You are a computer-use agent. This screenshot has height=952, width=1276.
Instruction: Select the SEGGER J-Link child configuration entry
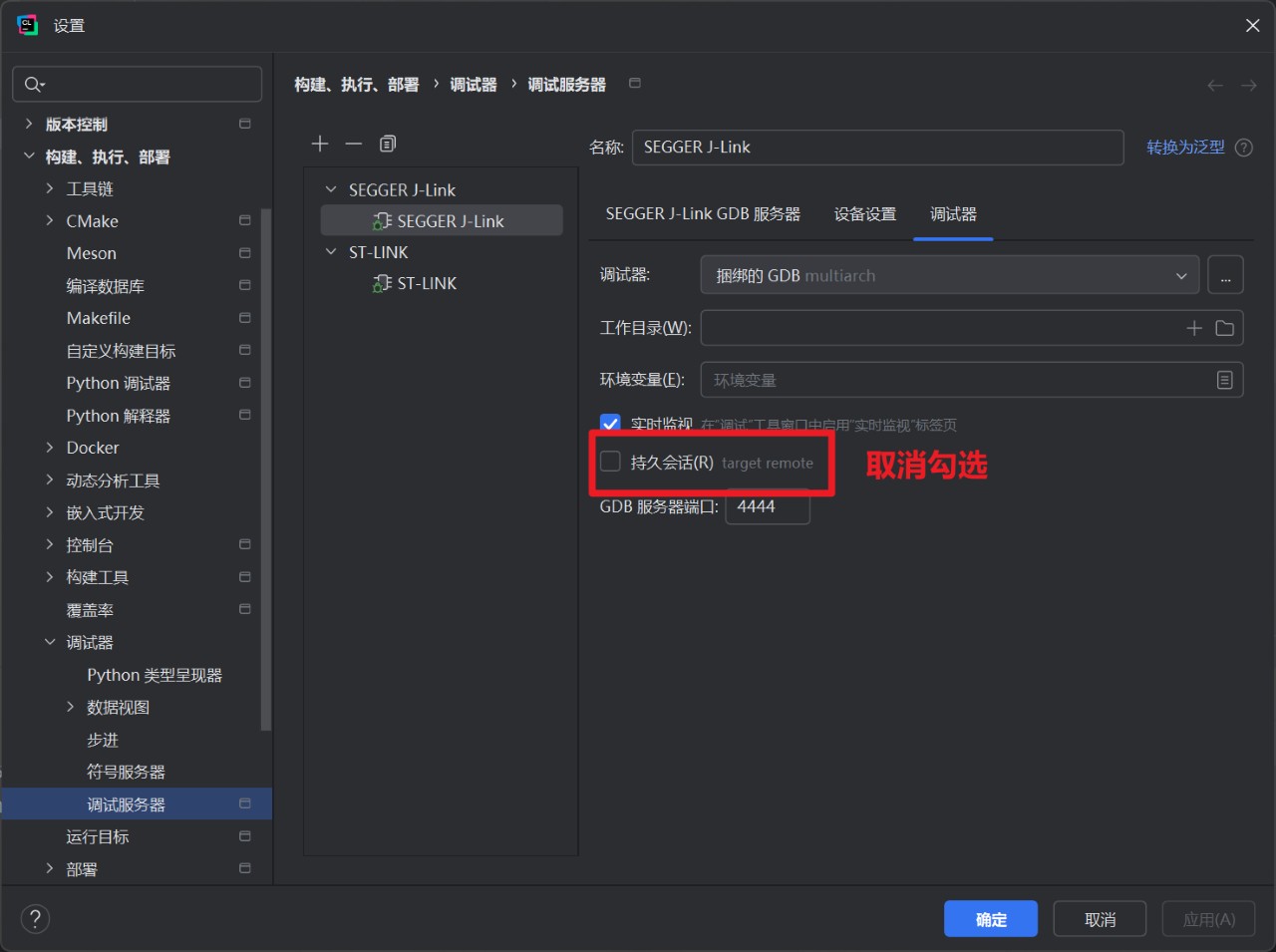[x=442, y=220]
